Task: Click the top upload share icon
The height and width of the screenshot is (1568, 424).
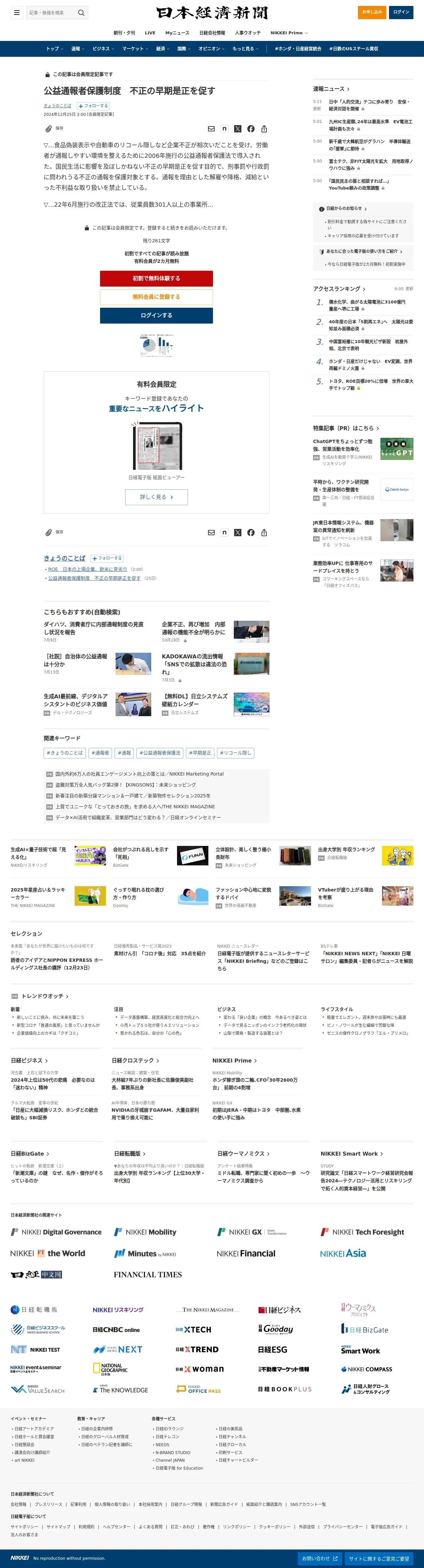Action: [x=265, y=129]
